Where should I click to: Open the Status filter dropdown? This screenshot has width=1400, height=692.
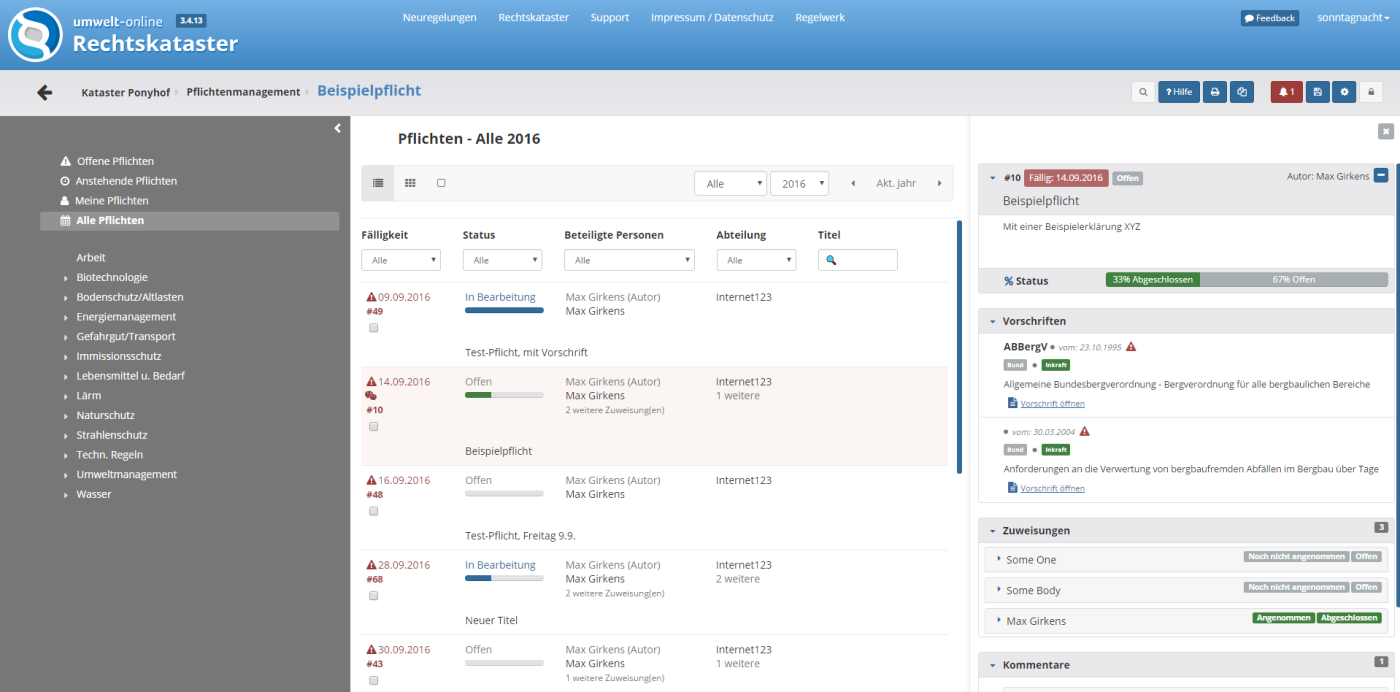point(502,260)
